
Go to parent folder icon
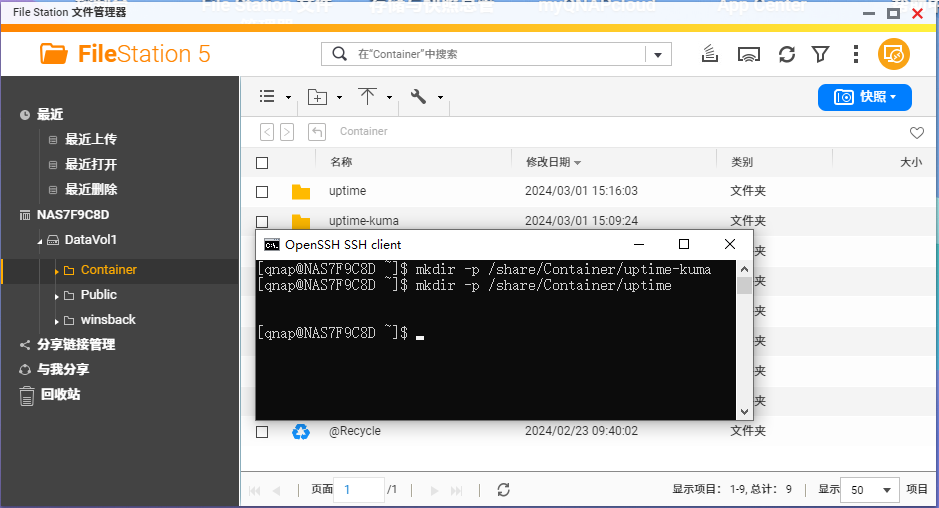(317, 132)
